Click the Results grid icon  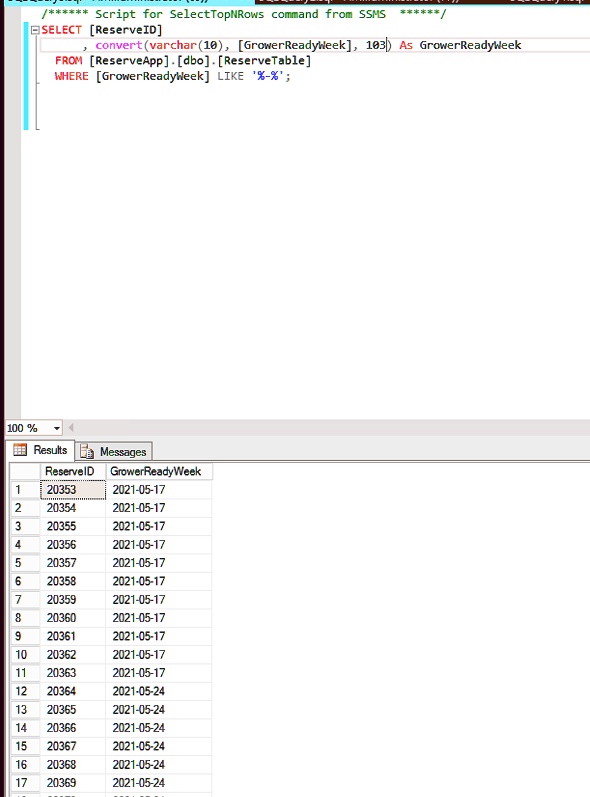pos(20,450)
